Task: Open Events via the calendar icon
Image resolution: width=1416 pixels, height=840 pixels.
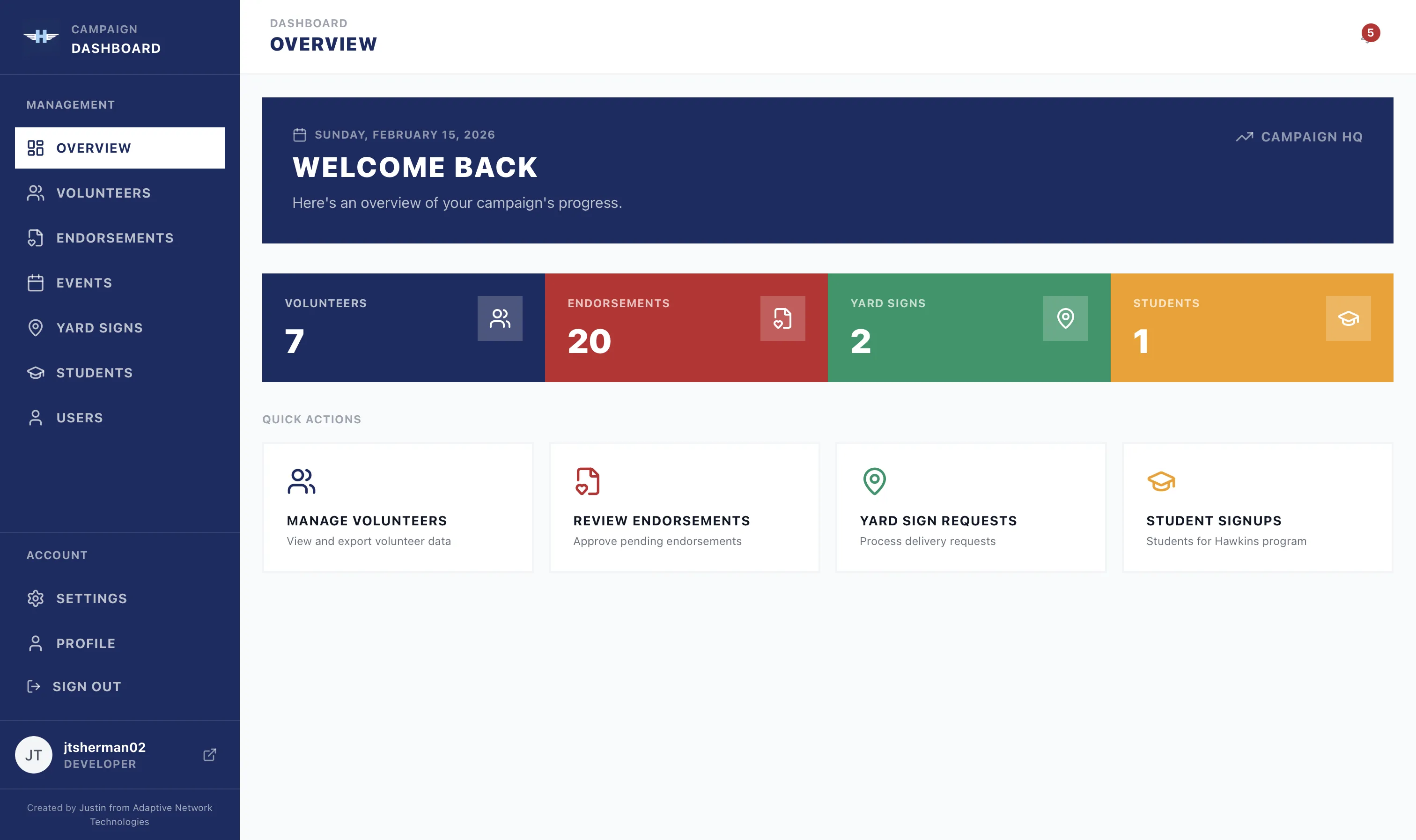Action: pyautogui.click(x=36, y=282)
